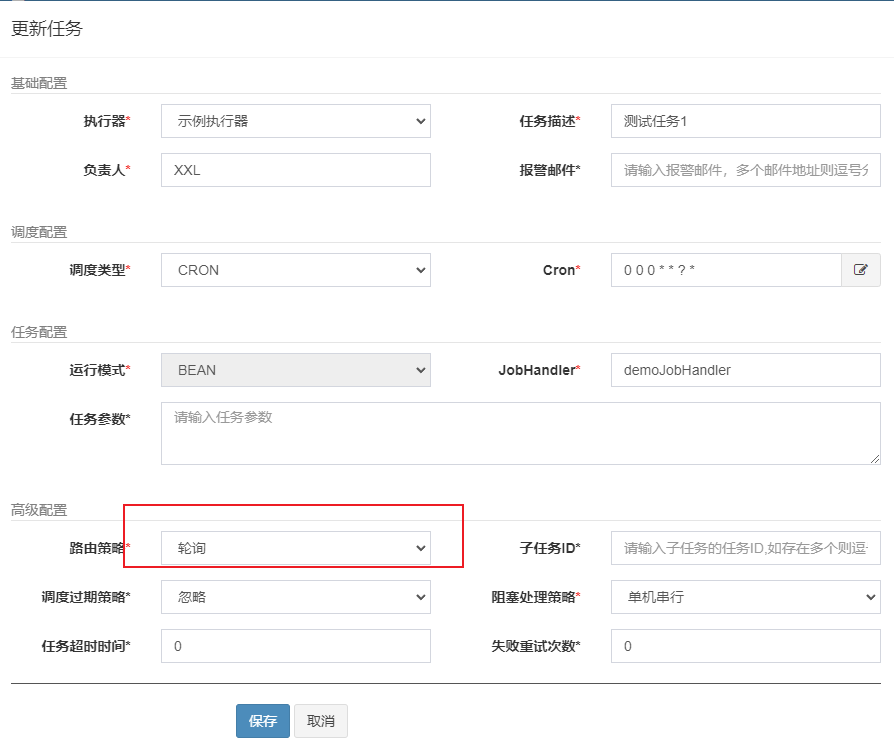894x749 pixels.
Task: Expand the 调度类型 CRON dropdown
Action: (295, 270)
